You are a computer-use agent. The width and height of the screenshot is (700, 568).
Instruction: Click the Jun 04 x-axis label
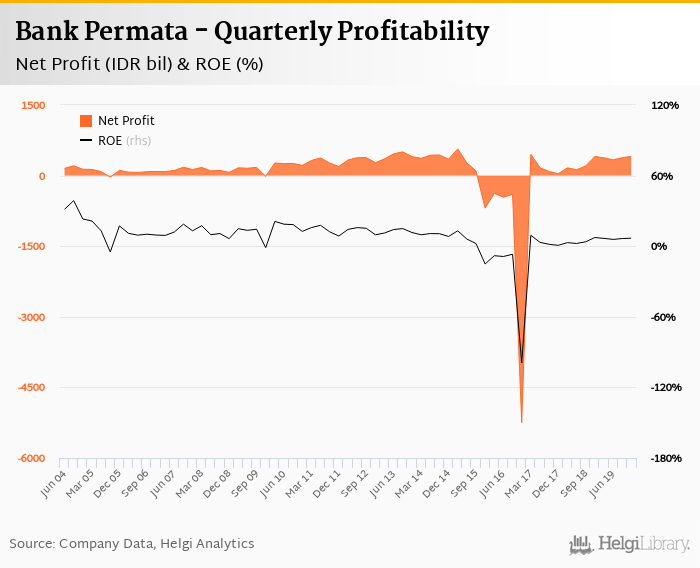[x=52, y=480]
